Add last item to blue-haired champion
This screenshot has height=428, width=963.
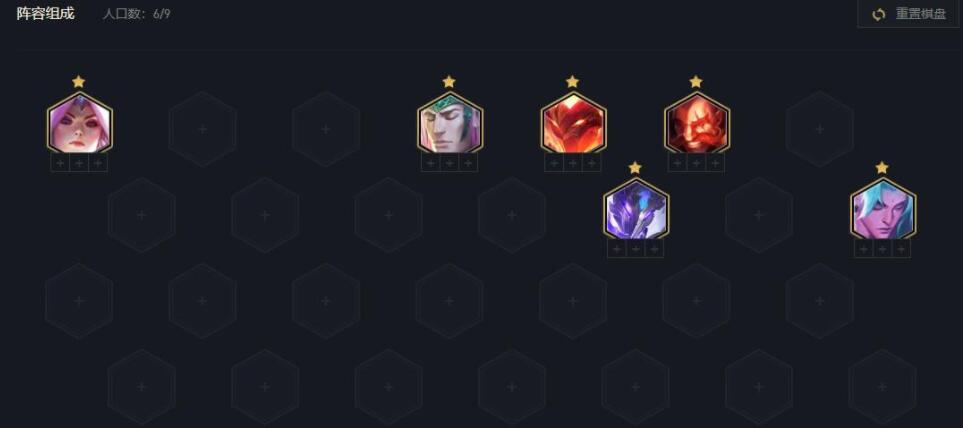tap(901, 249)
